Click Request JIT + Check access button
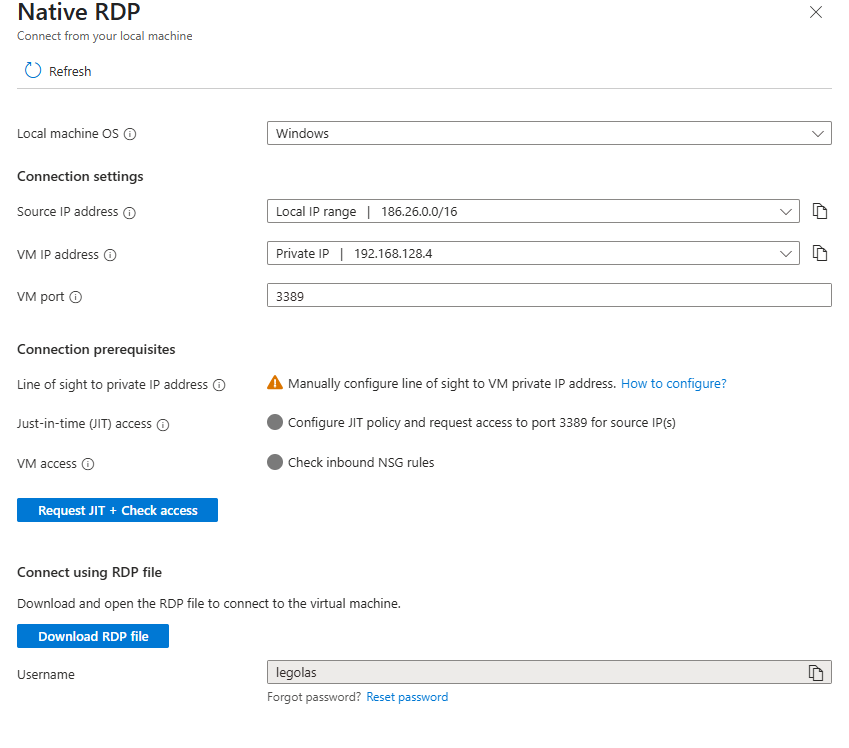849x748 pixels. click(x=117, y=510)
